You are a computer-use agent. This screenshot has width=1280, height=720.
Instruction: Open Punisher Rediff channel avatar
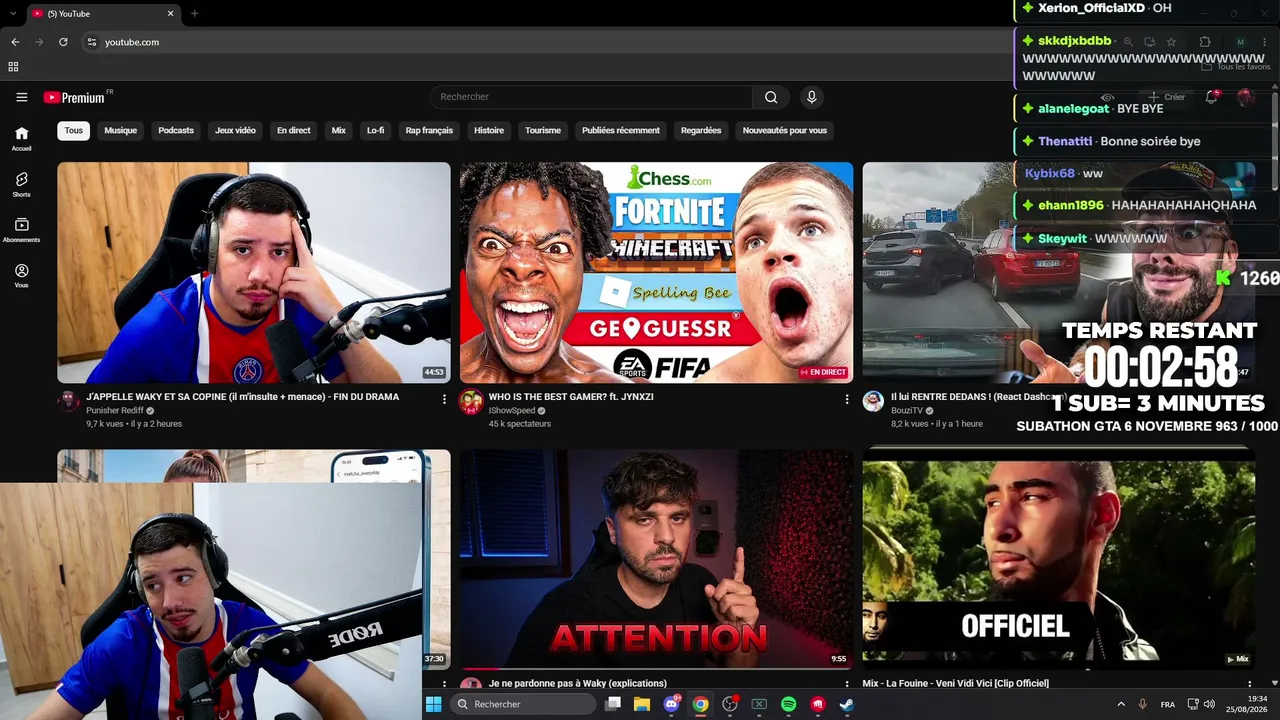click(68, 402)
